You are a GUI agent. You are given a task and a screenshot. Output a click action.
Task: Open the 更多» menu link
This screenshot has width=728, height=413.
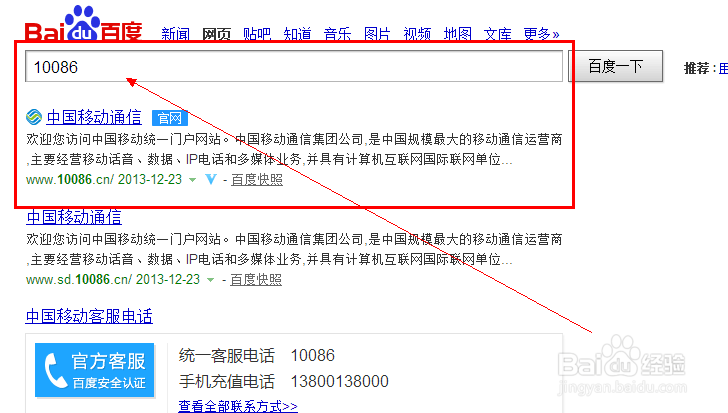(x=541, y=34)
